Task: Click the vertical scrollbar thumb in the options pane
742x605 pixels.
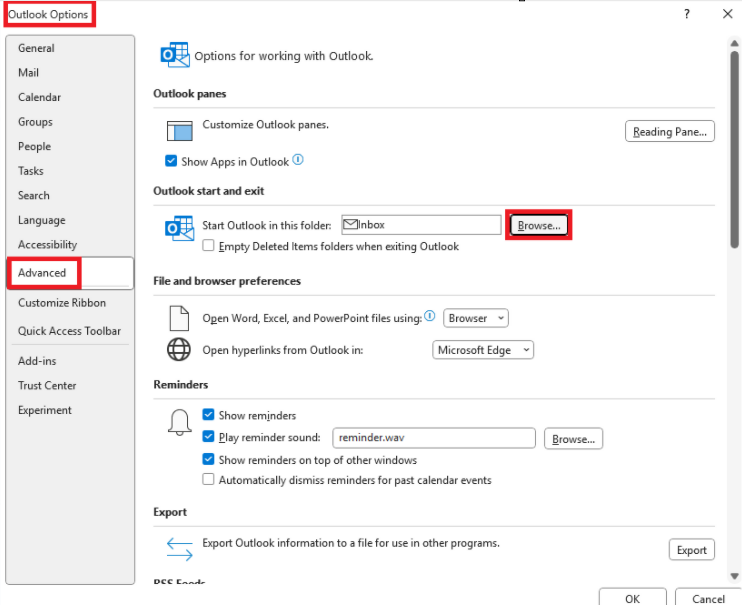Action: point(734,149)
